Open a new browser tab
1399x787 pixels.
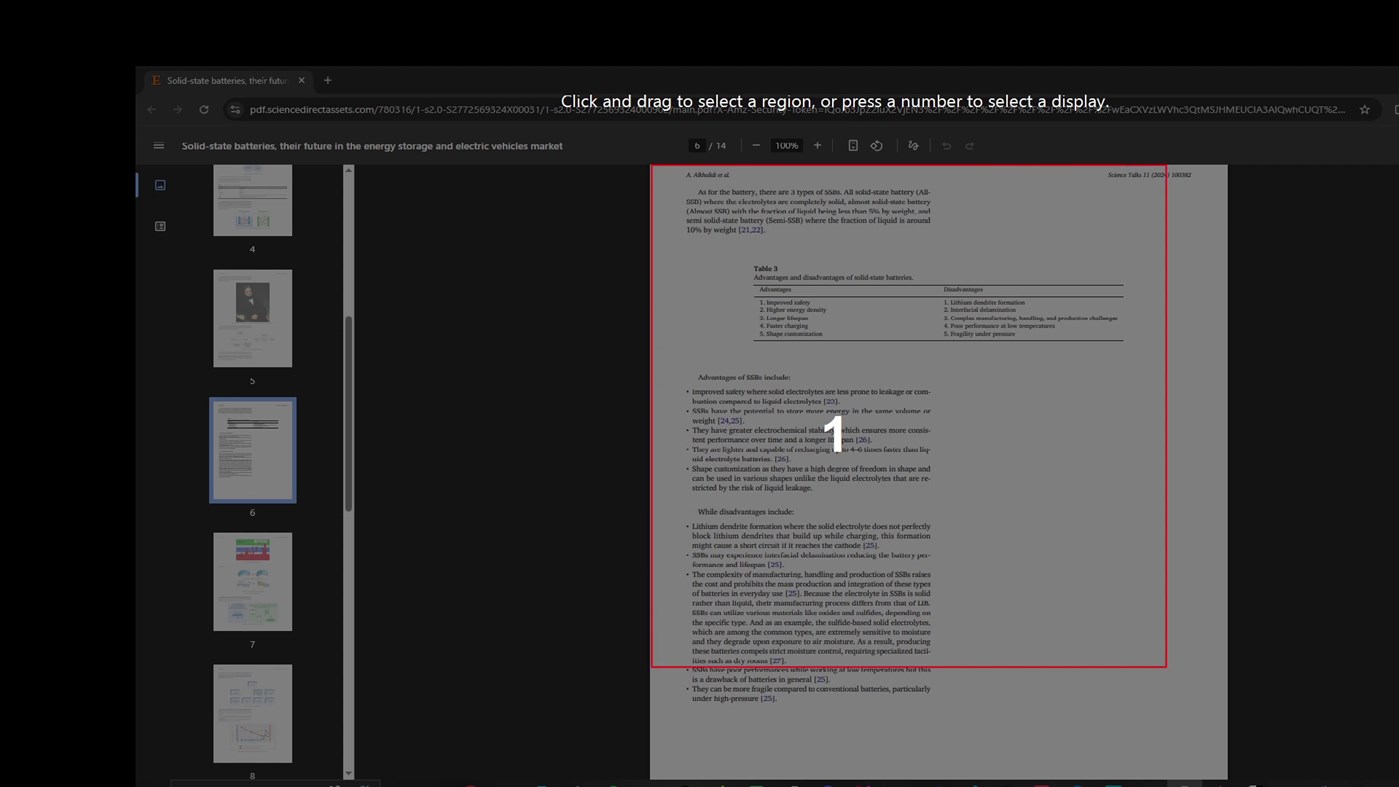tap(327, 80)
